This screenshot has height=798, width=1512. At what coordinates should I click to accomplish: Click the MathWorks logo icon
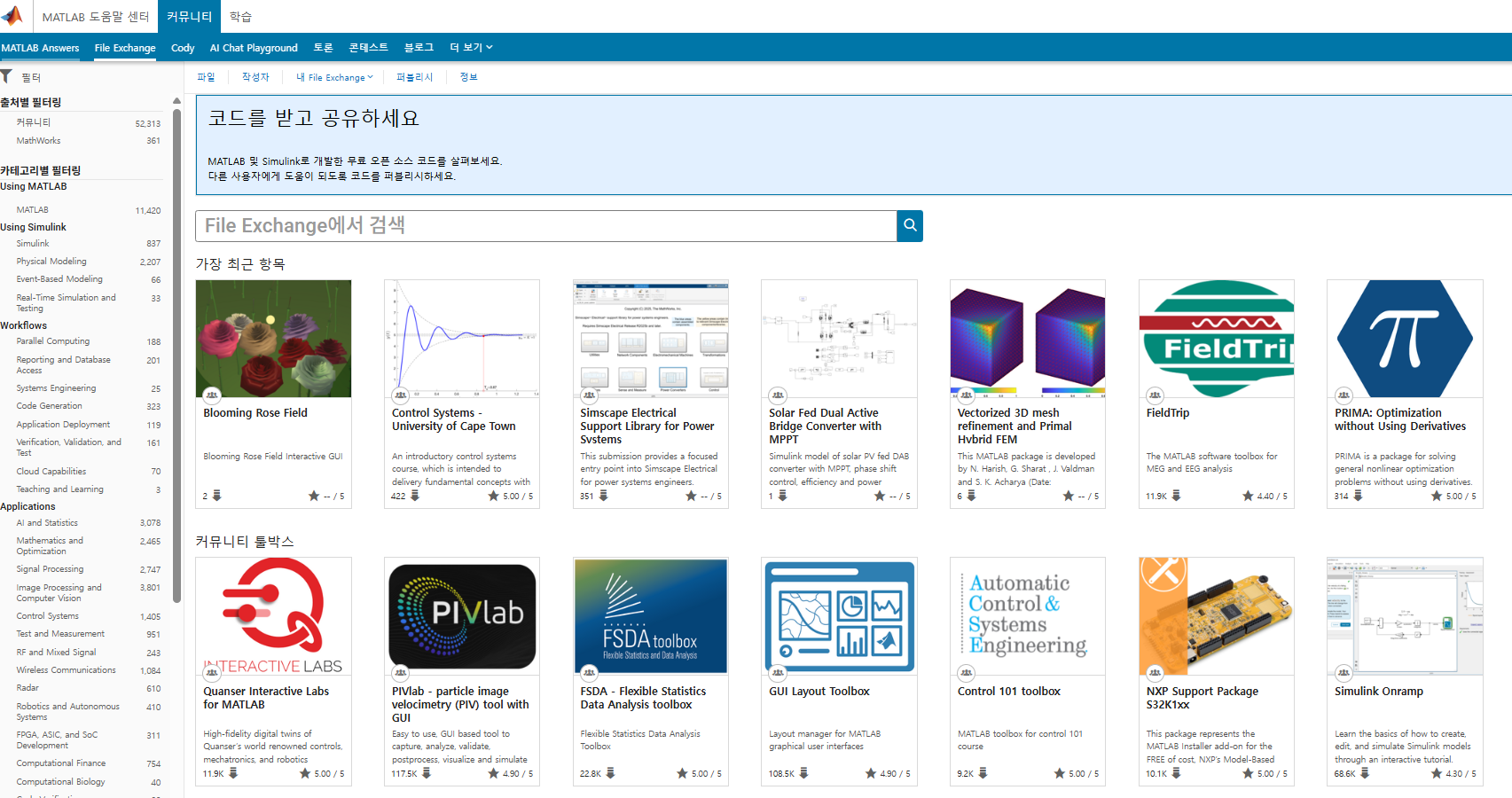click(13, 15)
